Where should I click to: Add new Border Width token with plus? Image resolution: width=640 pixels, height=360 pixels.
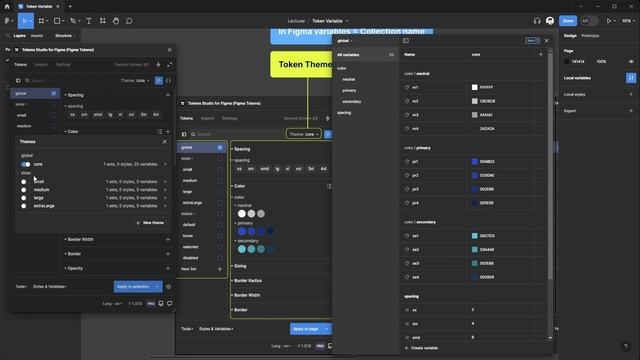(168, 239)
